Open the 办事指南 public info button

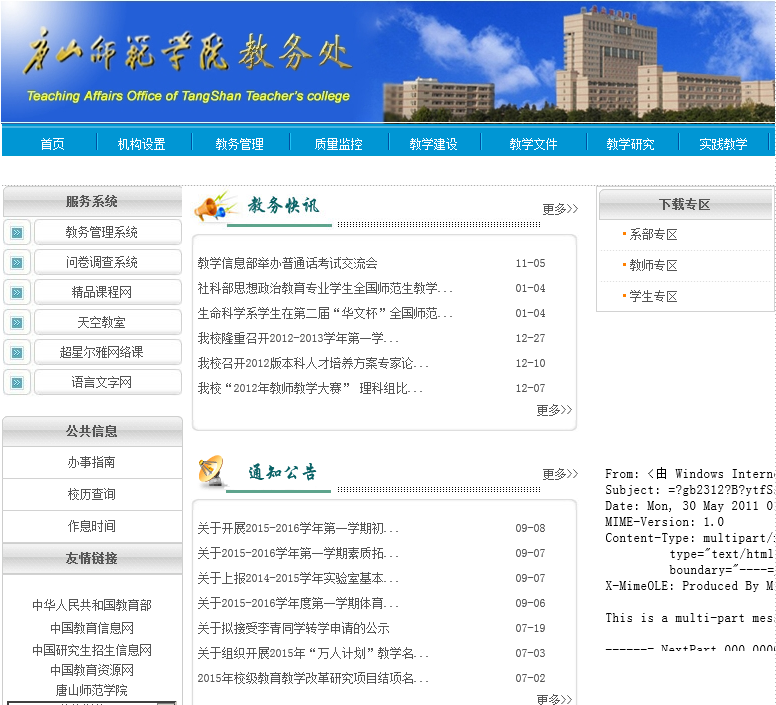92,463
